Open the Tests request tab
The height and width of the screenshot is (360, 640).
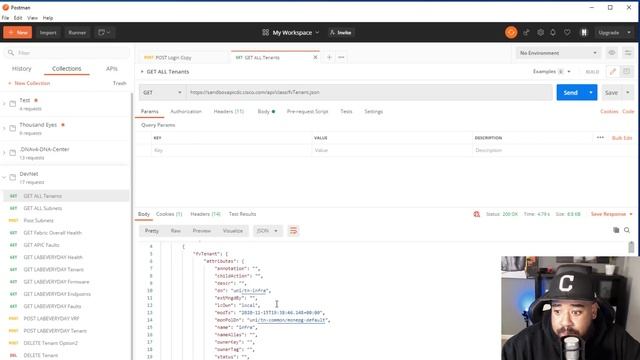(x=346, y=111)
